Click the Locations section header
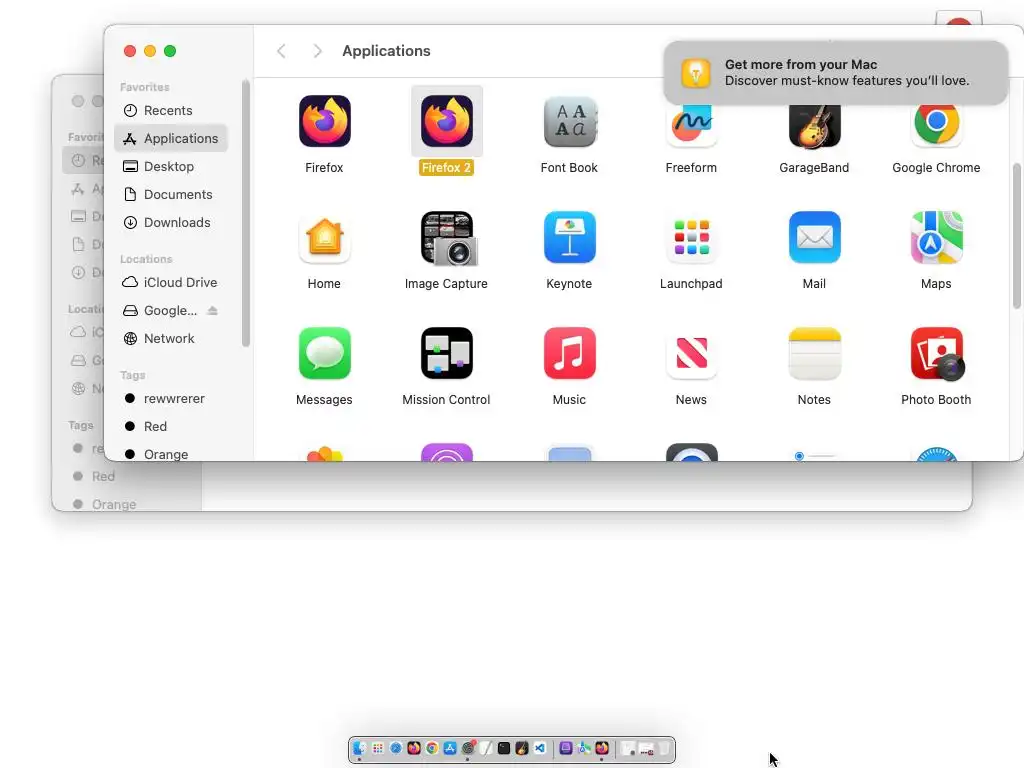Image resolution: width=1024 pixels, height=768 pixels. 146,259
